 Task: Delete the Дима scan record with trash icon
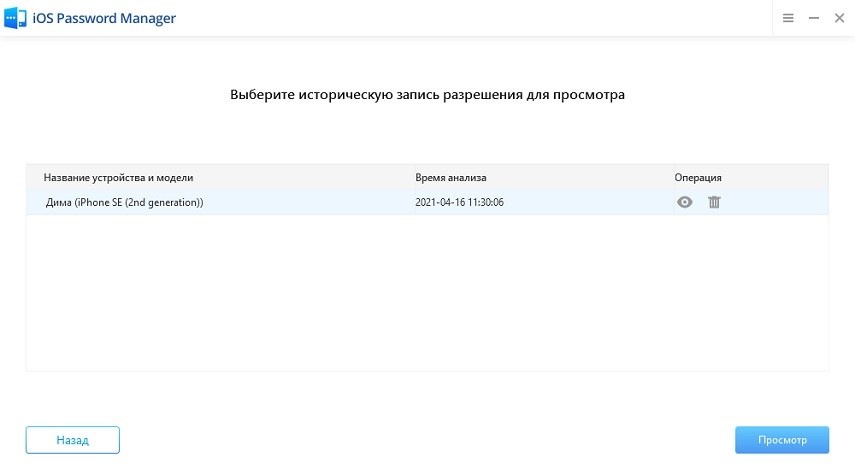714,202
